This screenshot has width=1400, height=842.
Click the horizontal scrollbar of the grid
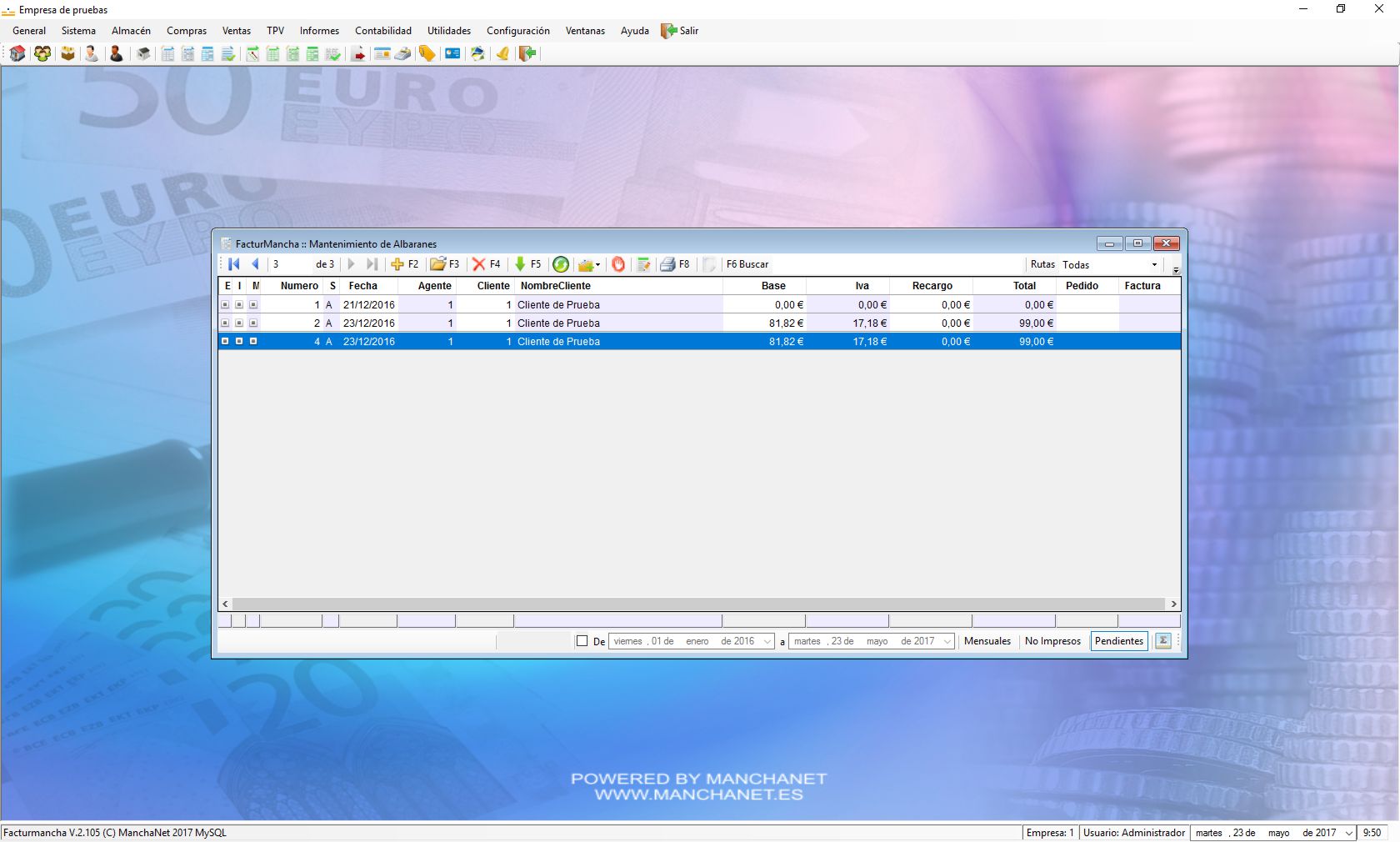click(x=698, y=604)
